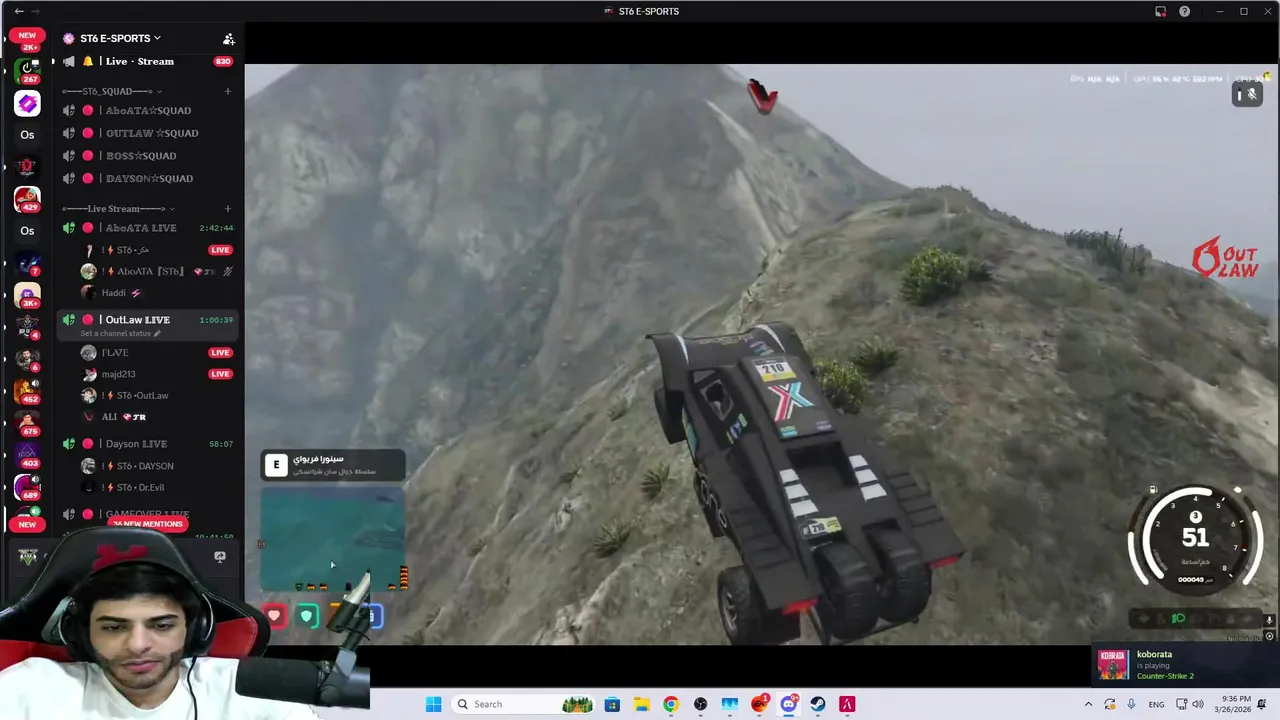Add a channel to Live Stream category
1280x720 pixels.
coord(227,209)
